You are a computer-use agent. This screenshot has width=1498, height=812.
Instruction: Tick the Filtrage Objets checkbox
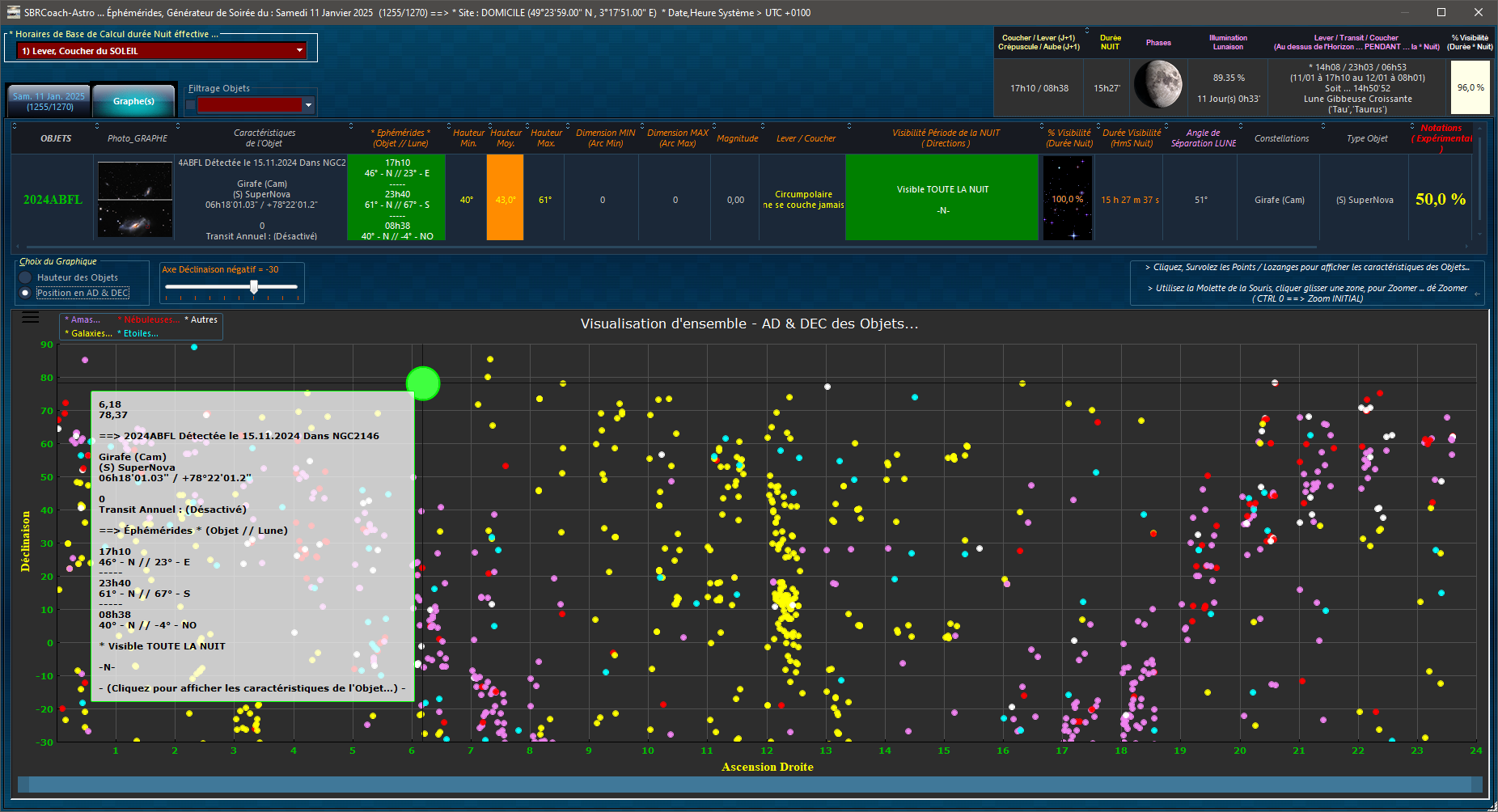[191, 105]
